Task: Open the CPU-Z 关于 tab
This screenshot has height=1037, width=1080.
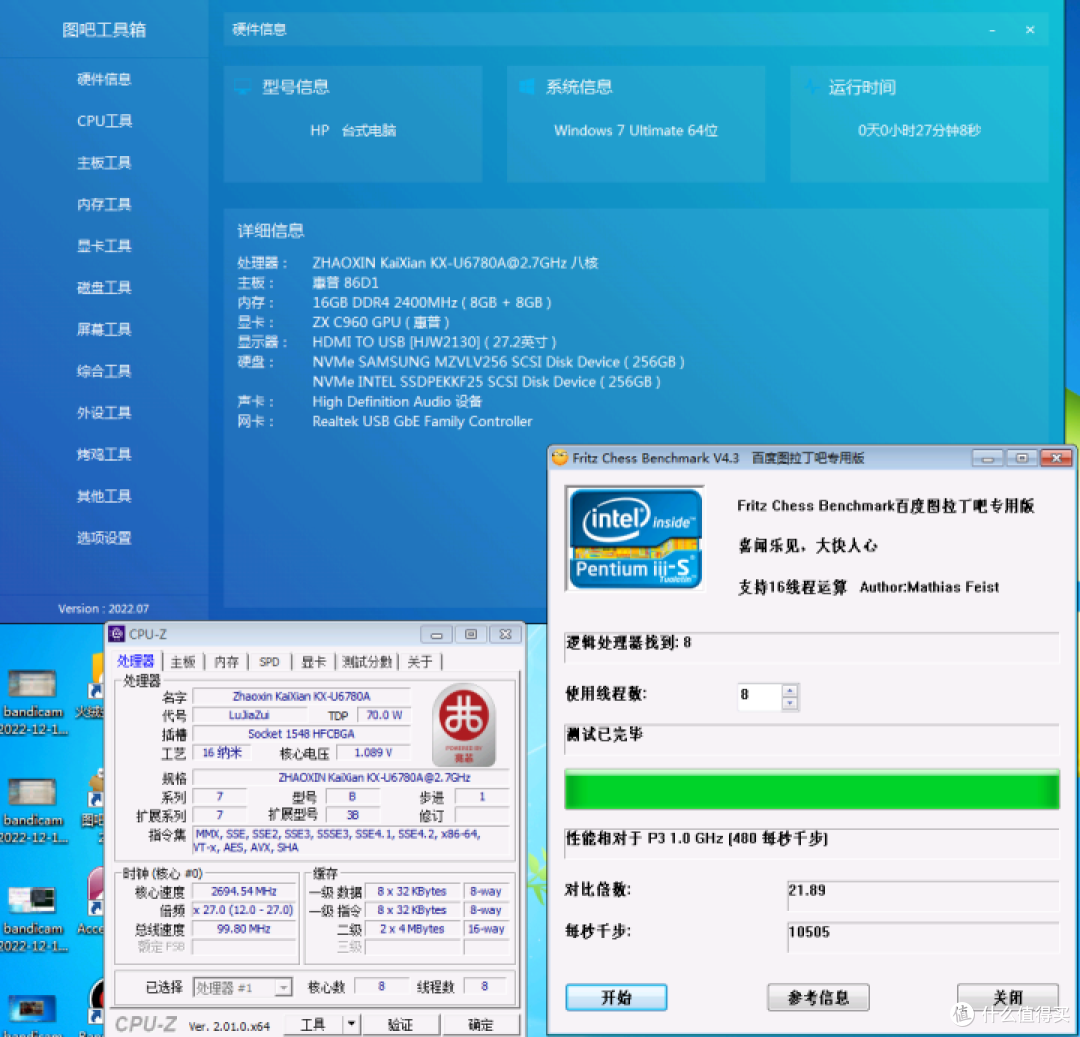Action: (419, 662)
